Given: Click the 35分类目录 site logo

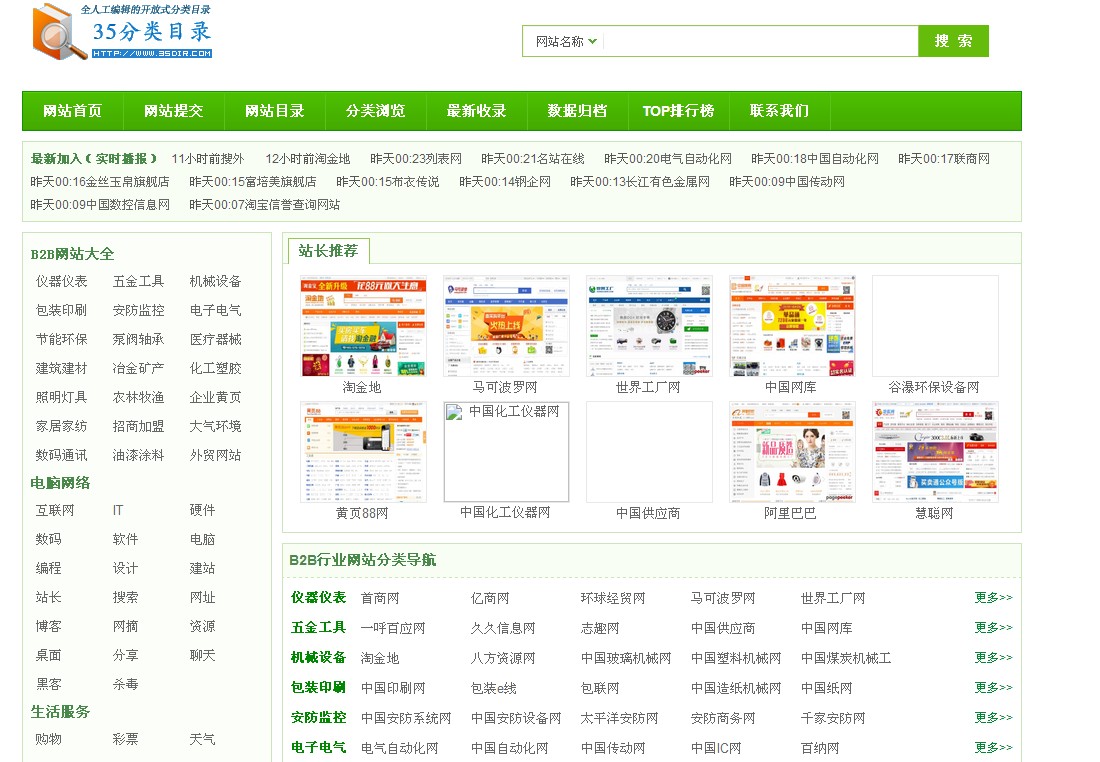Looking at the screenshot, I should pyautogui.click(x=122, y=32).
